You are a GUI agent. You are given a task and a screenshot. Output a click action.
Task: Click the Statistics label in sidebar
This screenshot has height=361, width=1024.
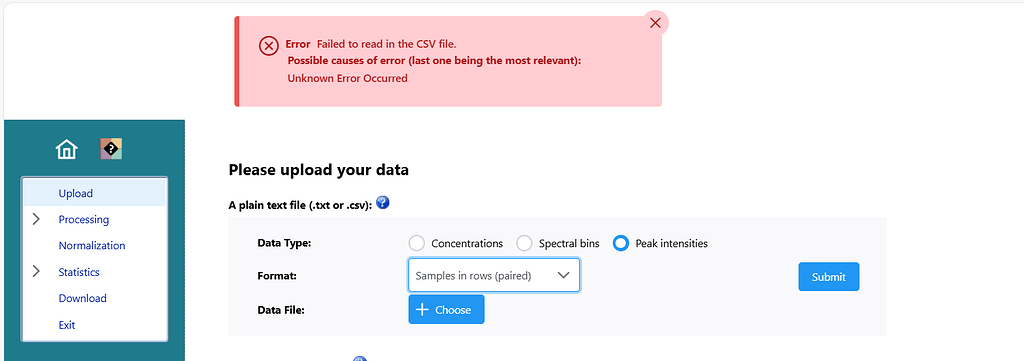pyautogui.click(x=79, y=272)
